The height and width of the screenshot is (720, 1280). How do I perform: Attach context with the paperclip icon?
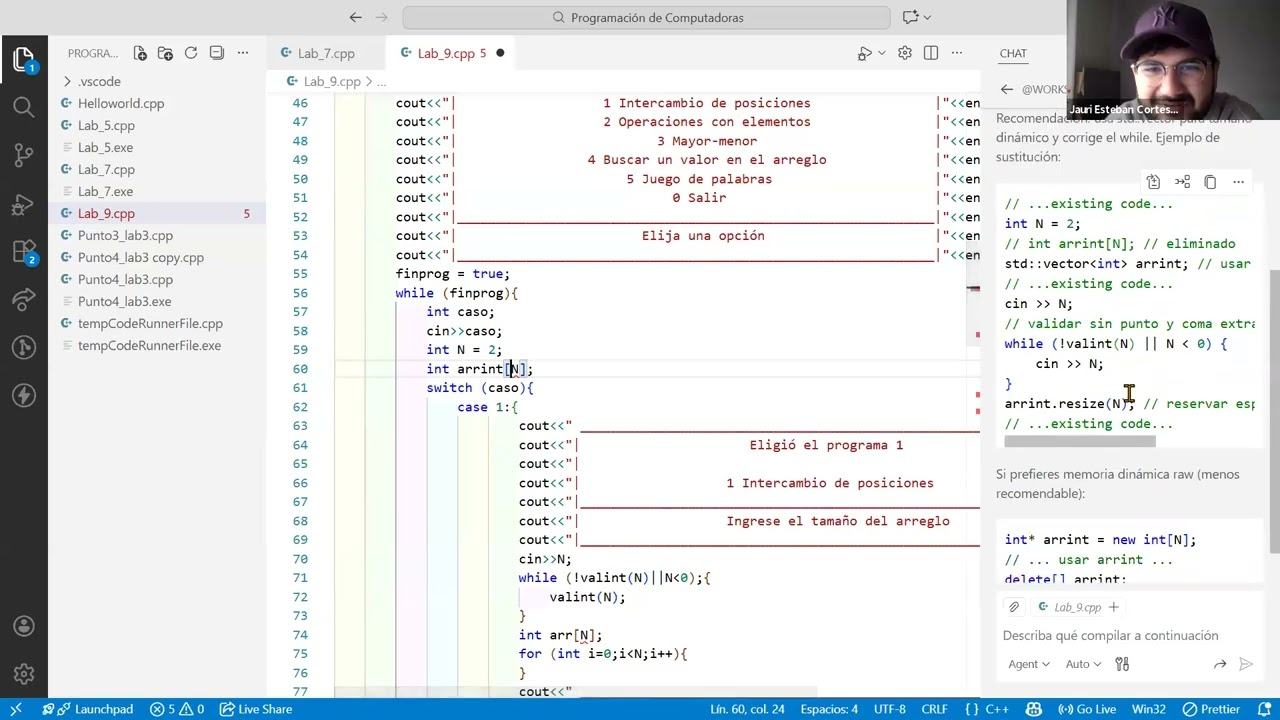(1014, 607)
